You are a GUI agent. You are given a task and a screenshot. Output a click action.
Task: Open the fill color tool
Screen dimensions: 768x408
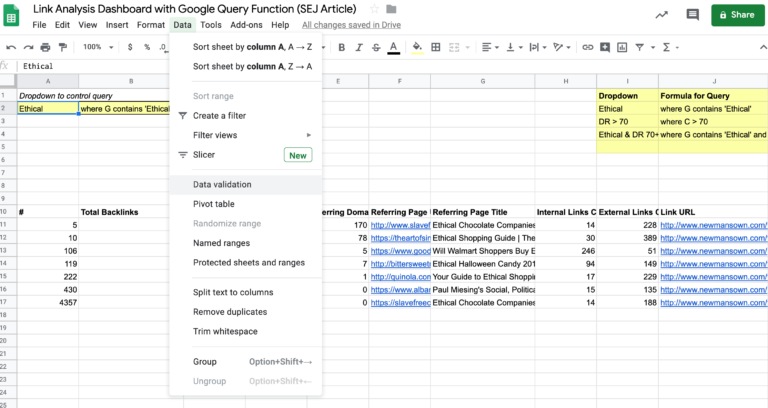pos(418,47)
